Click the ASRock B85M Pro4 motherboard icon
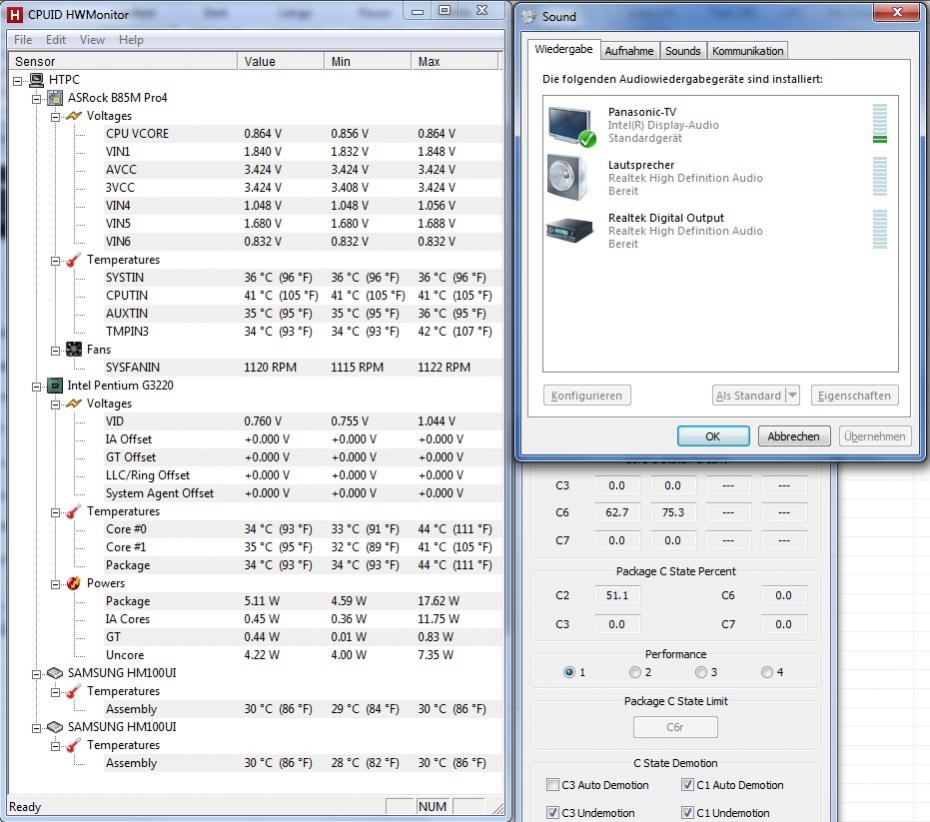Screen dimensions: 930x822 pos(55,98)
